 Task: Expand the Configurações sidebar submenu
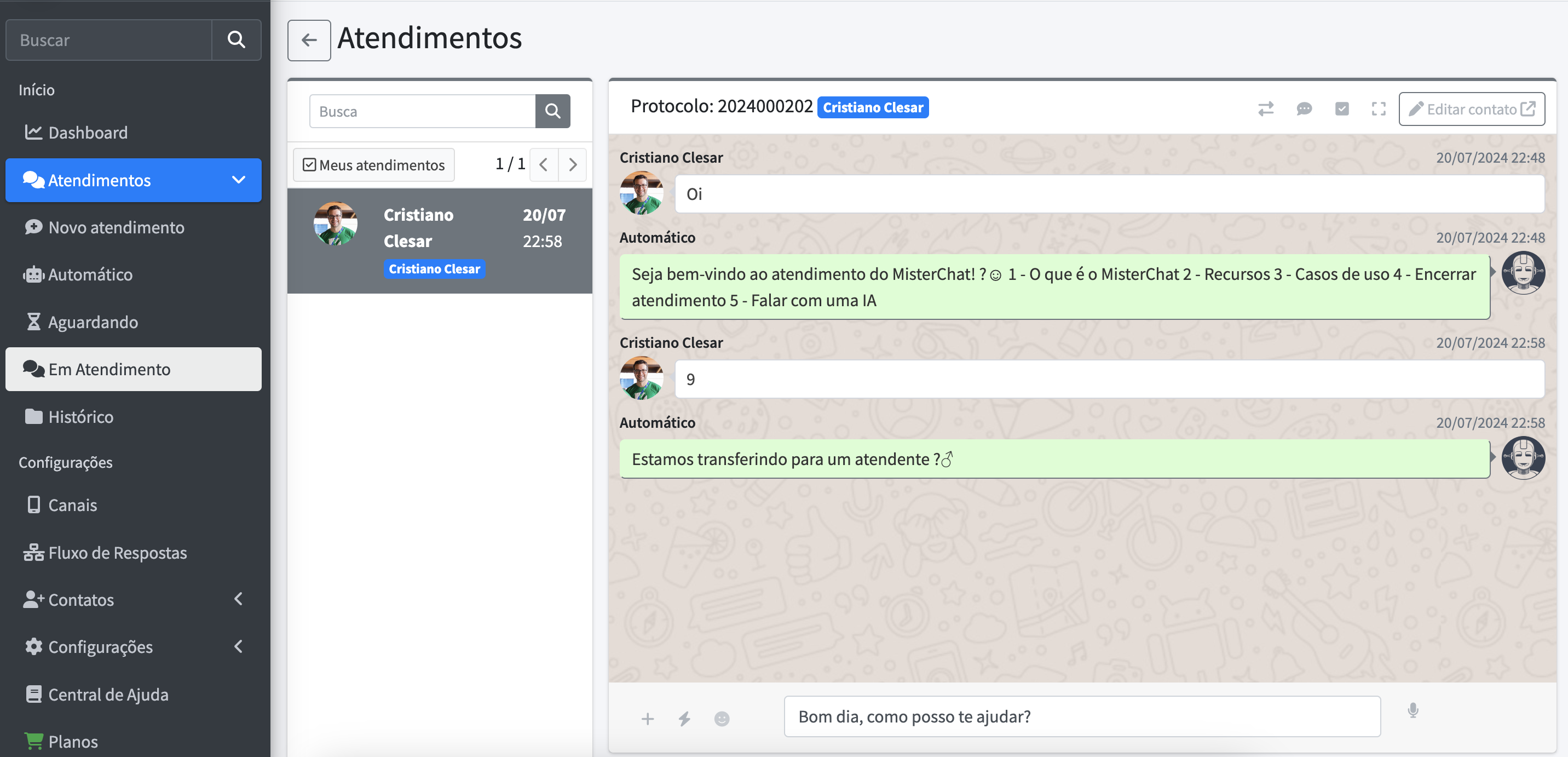pyautogui.click(x=238, y=647)
